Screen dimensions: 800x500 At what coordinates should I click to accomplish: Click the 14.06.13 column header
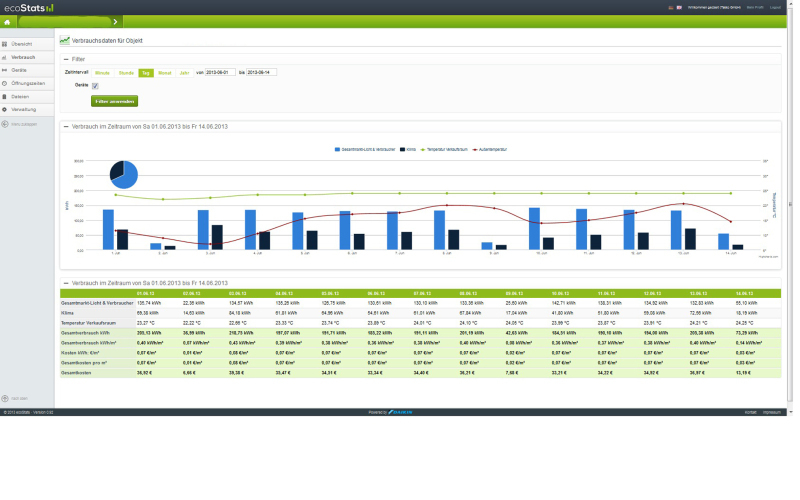744,294
